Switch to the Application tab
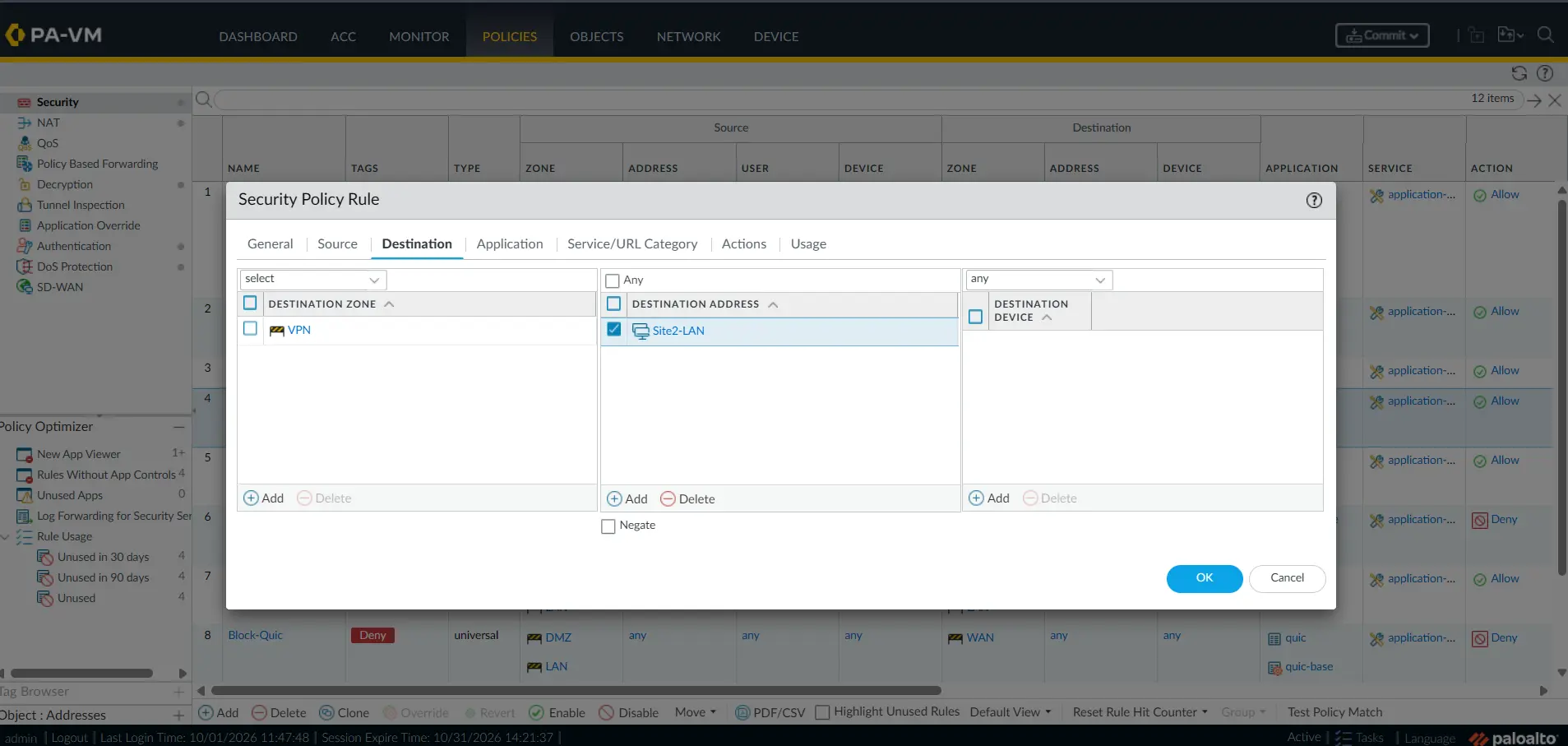Image resolution: width=1568 pixels, height=746 pixels. [510, 244]
